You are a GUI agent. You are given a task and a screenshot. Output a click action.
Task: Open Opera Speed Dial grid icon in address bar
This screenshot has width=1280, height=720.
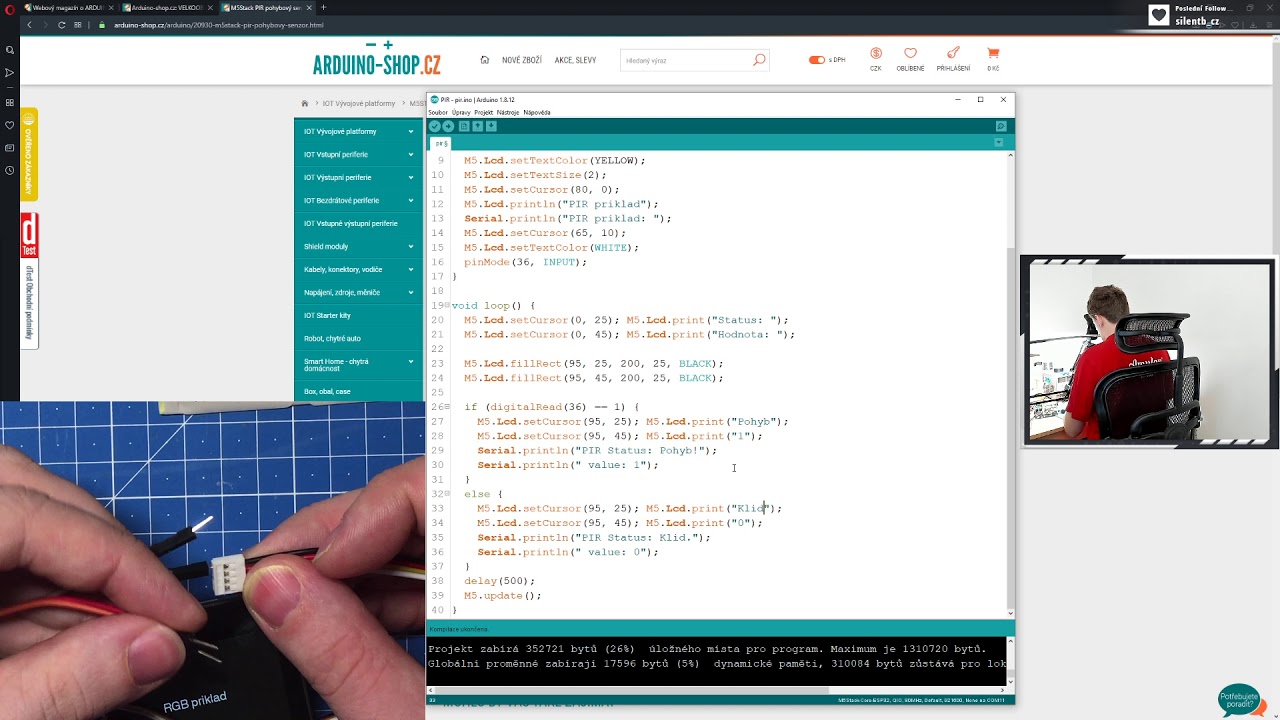79,24
